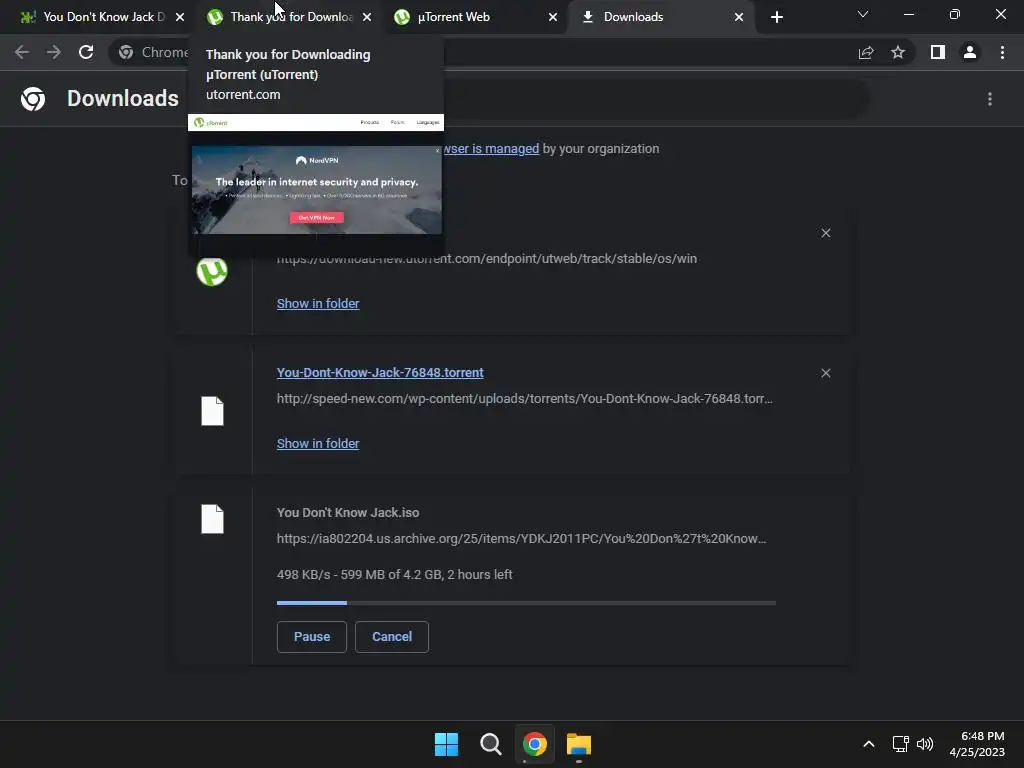Share this page icon
Image resolution: width=1024 pixels, height=768 pixels.
(x=866, y=52)
